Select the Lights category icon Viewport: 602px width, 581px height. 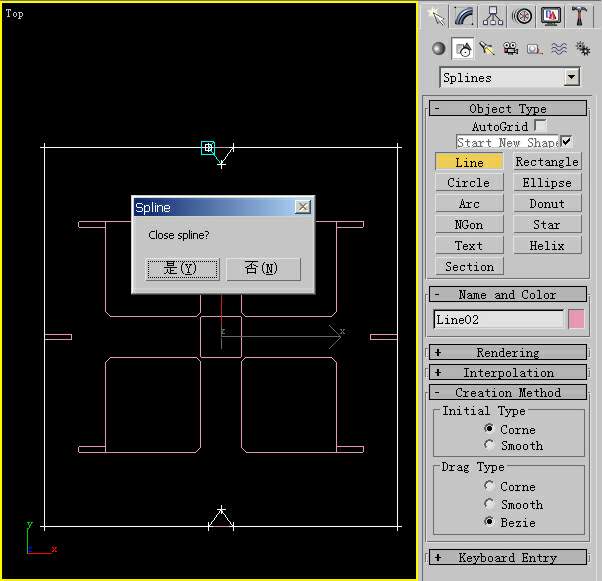pyautogui.click(x=487, y=48)
